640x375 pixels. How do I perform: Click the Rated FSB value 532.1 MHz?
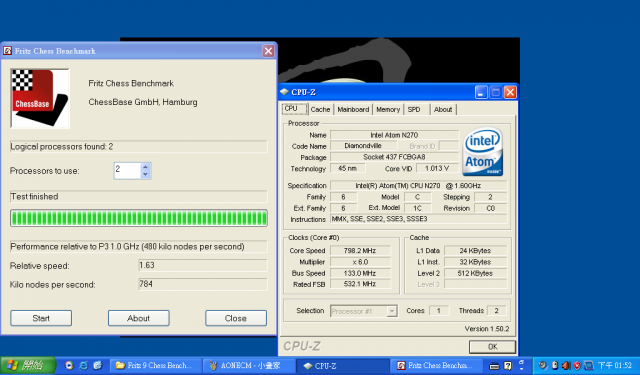360,284
